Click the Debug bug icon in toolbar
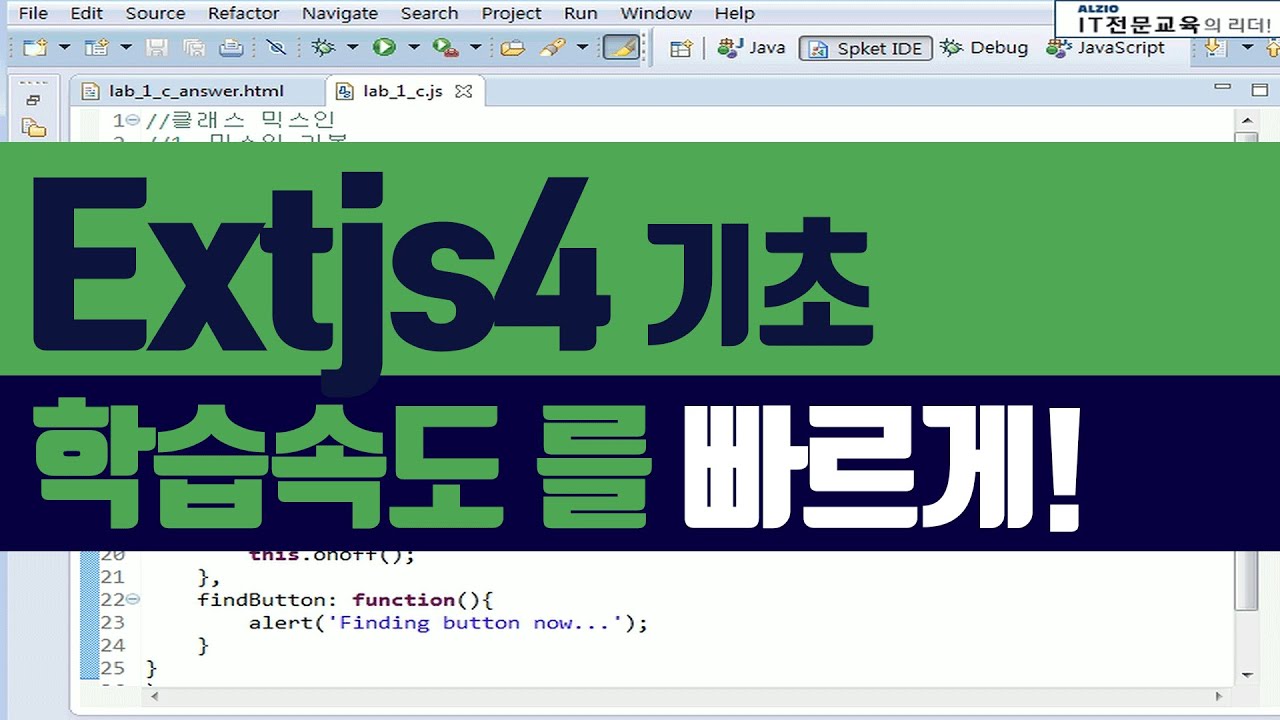Screen dimensions: 1280x720 click(323, 47)
